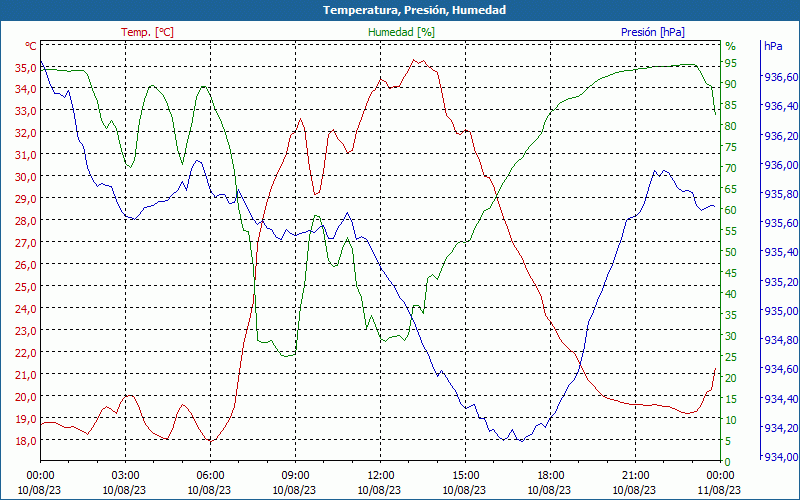Click the '23,0' temperature axis value

point(26,330)
